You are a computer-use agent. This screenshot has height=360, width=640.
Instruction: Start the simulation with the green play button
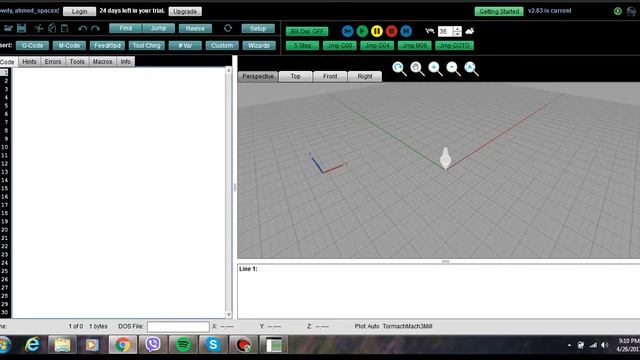point(362,31)
